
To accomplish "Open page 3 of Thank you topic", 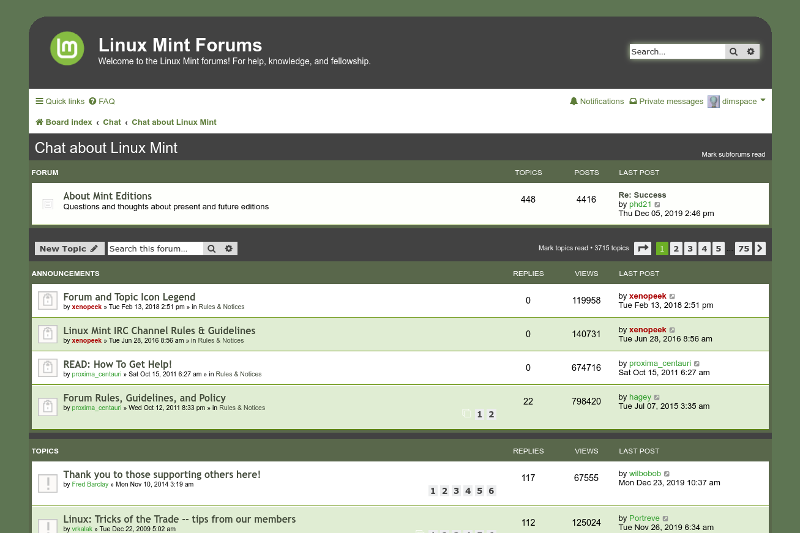I will [456, 491].
